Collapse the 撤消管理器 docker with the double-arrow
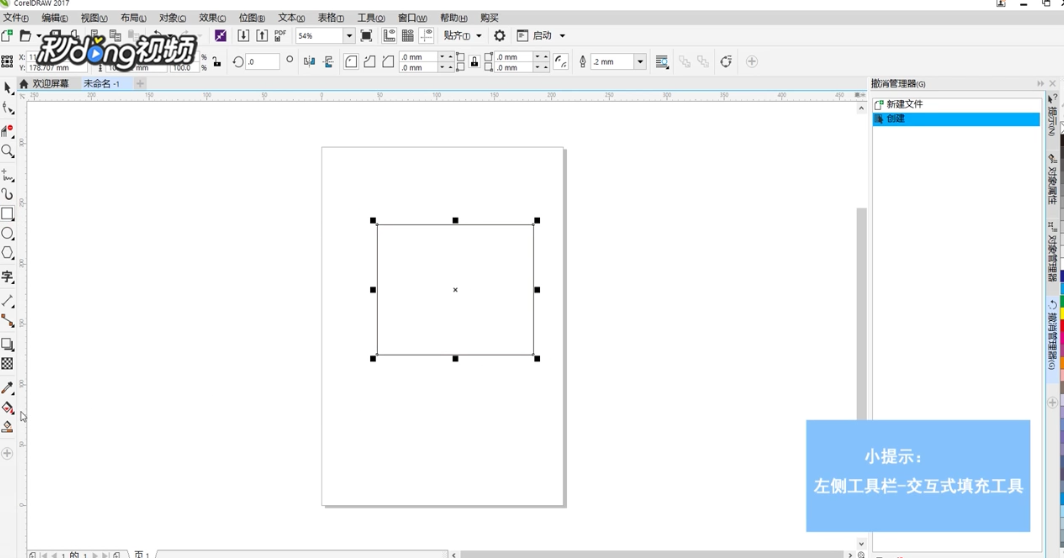This screenshot has width=1064, height=558. [1040, 83]
